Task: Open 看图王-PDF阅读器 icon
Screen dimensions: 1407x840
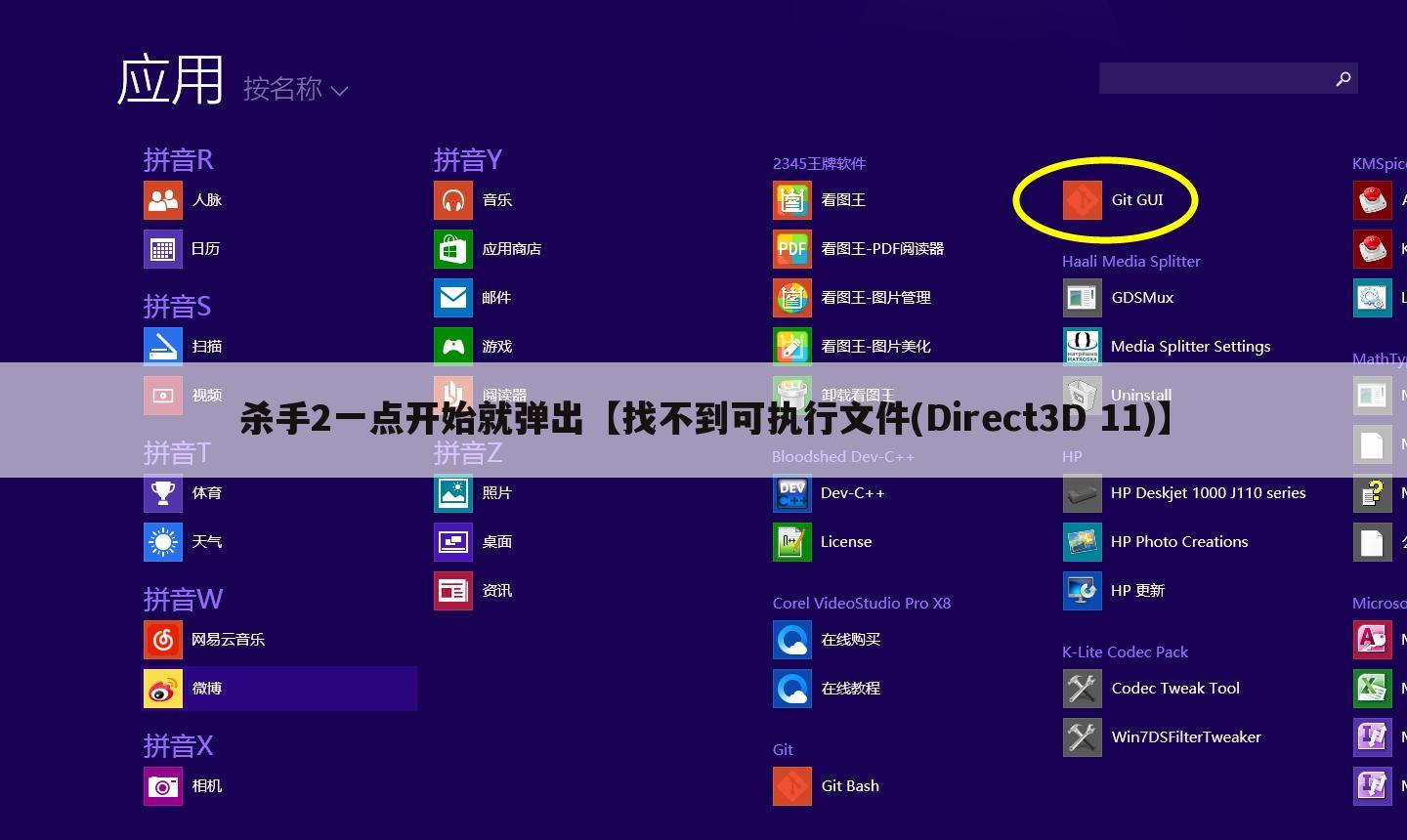Action: point(792,249)
